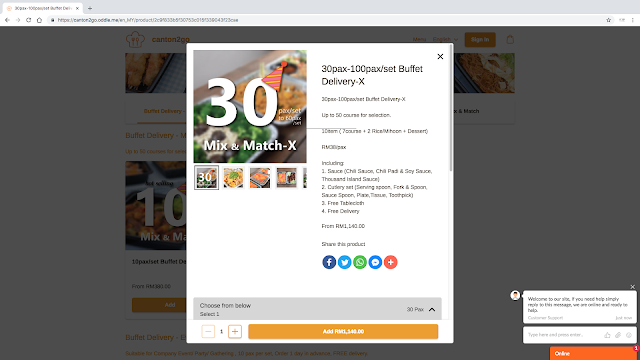Click the canton2go chef hat logo
The height and width of the screenshot is (360, 640).
(135, 40)
